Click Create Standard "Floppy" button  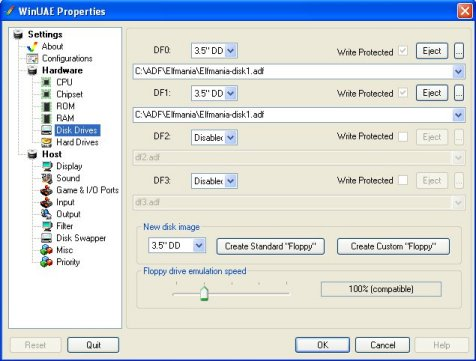tap(270, 247)
